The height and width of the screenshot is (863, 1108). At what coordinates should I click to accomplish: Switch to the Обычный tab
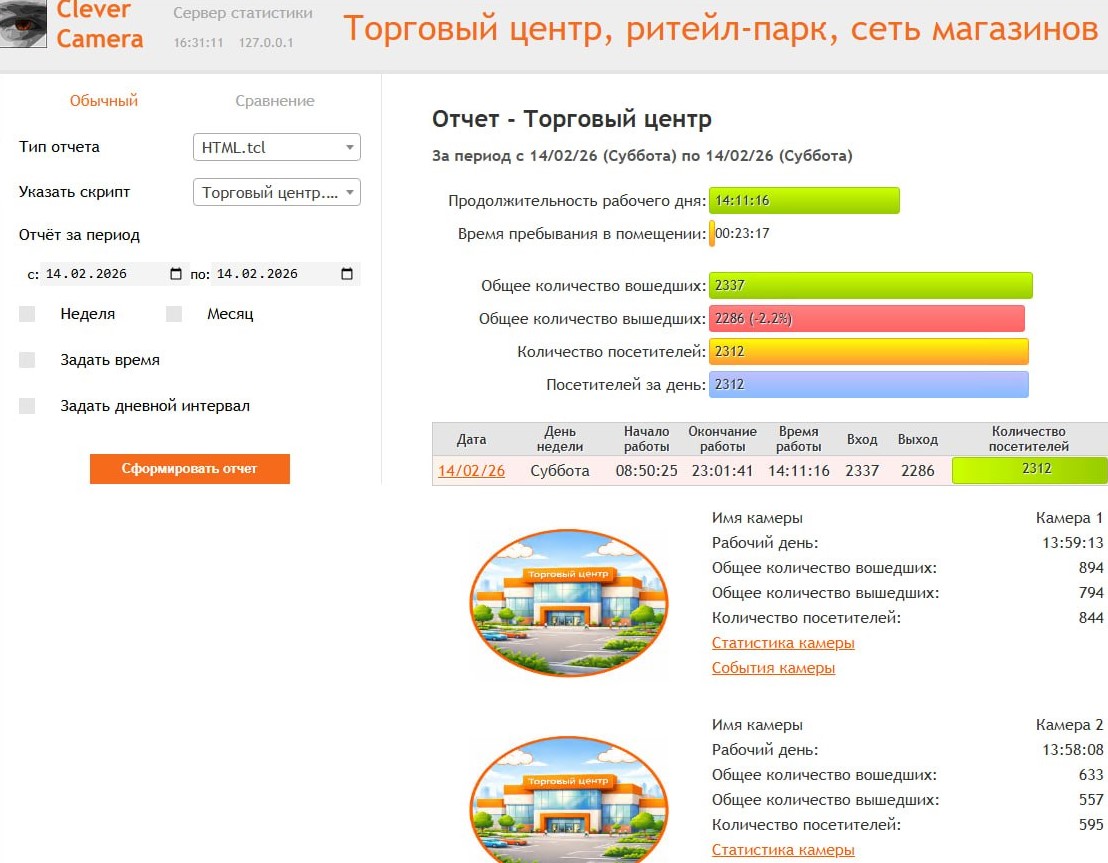pos(103,100)
